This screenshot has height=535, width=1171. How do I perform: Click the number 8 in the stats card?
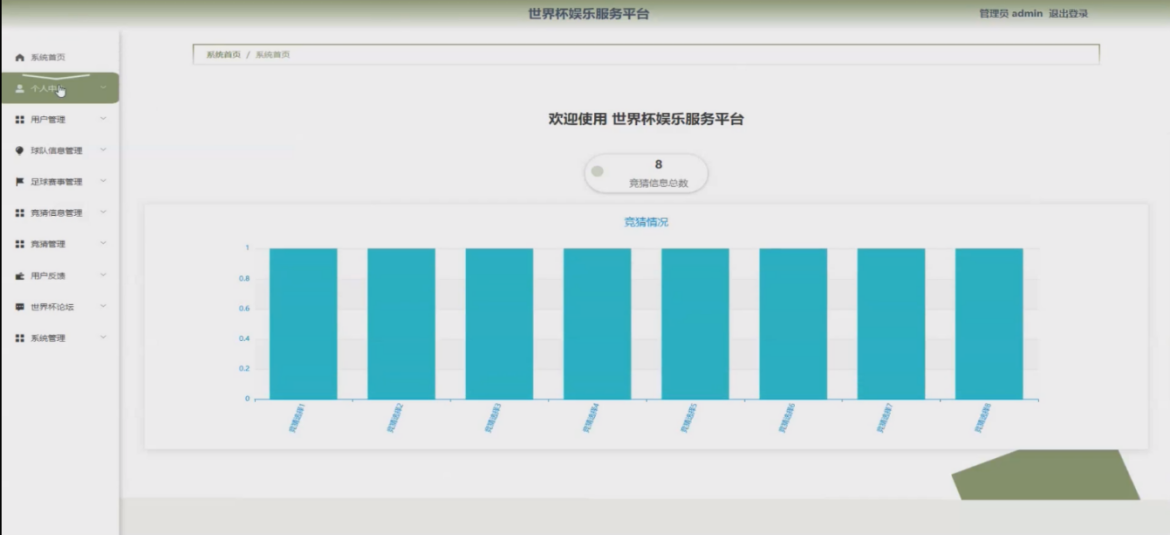(x=659, y=164)
